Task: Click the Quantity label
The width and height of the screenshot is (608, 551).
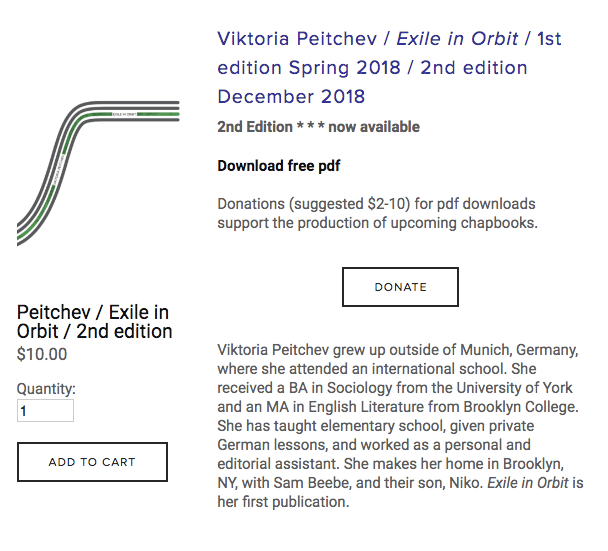Action: (x=47, y=389)
